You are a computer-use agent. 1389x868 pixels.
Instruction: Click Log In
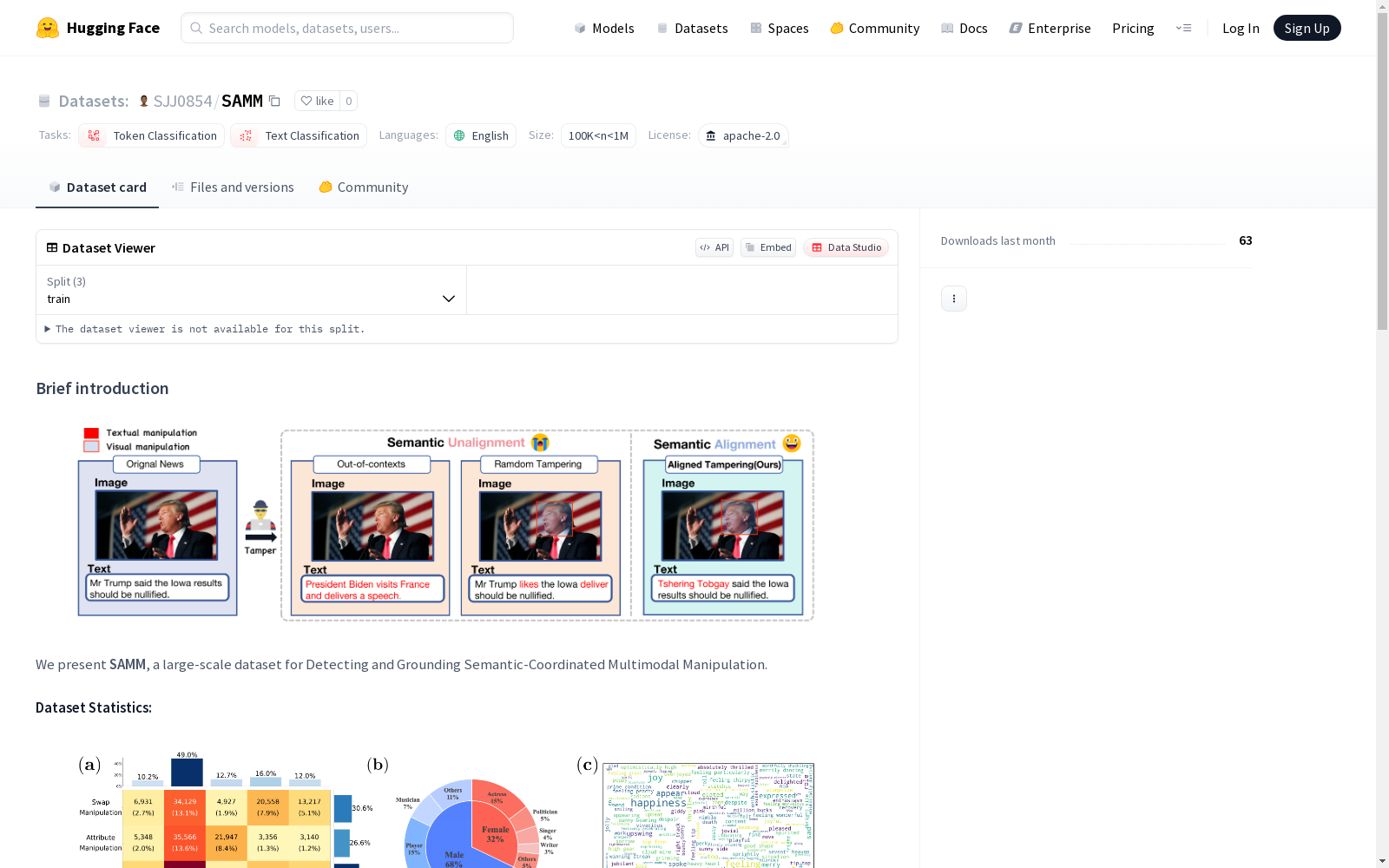coord(1241,28)
